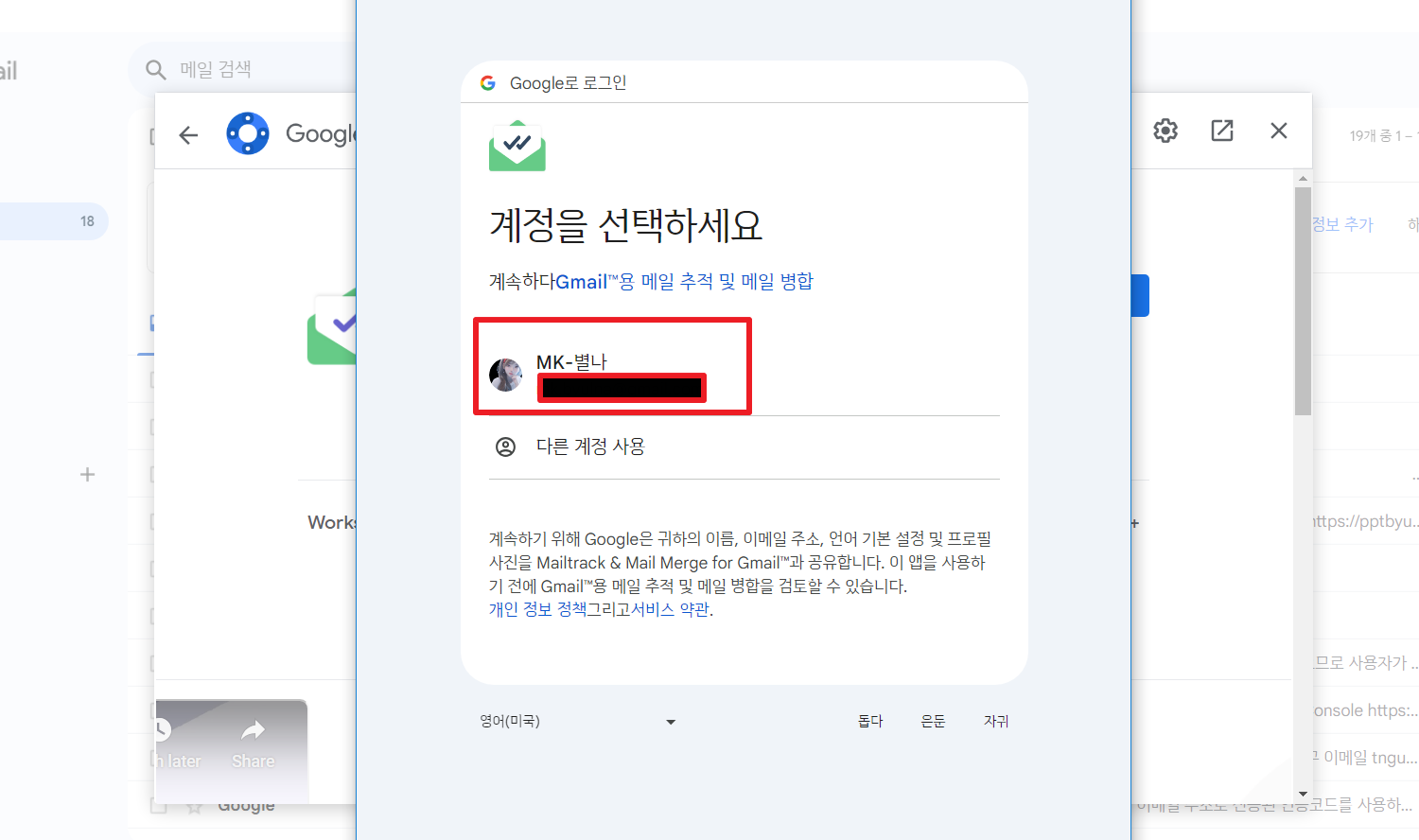Open the 돕다 help link
Viewport: 1419px width, 840px height.
pos(870,721)
